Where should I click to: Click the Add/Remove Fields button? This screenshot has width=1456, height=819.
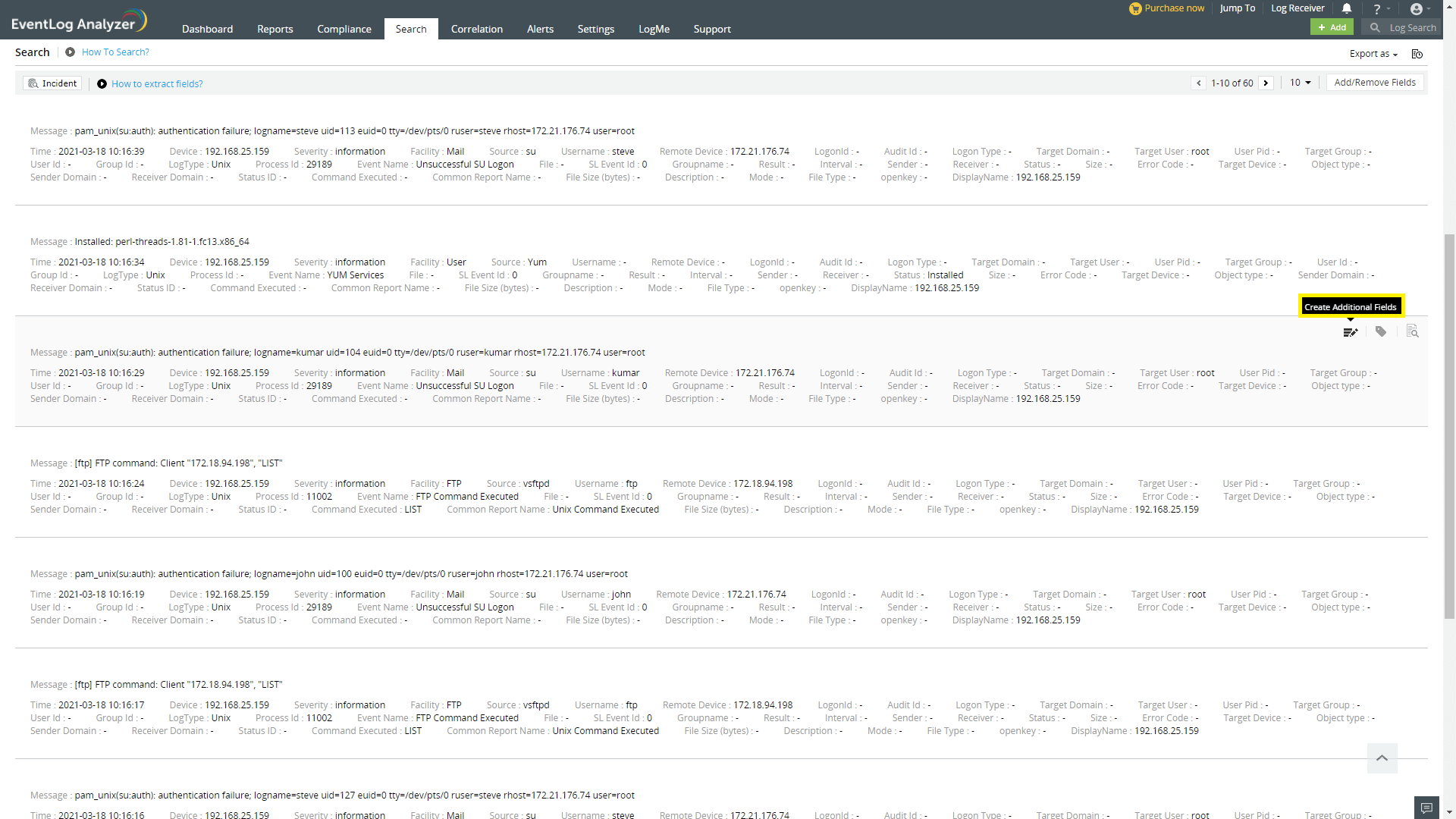coord(1374,83)
